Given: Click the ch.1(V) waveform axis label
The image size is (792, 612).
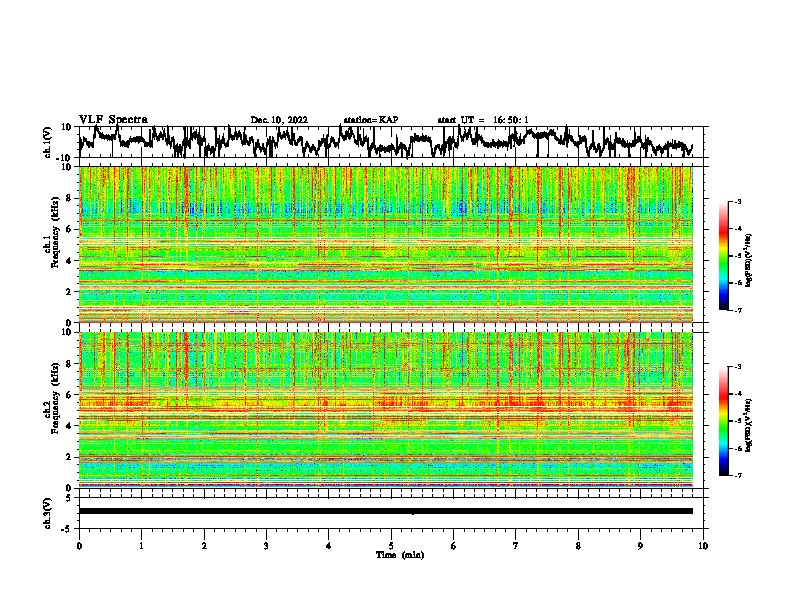Looking at the screenshot, I should point(48,142).
